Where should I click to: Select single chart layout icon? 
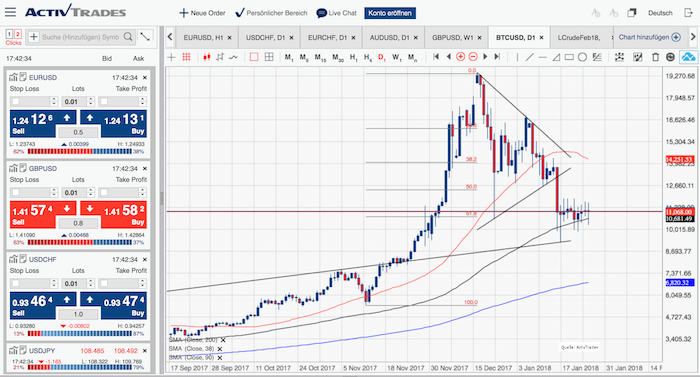click(x=254, y=57)
